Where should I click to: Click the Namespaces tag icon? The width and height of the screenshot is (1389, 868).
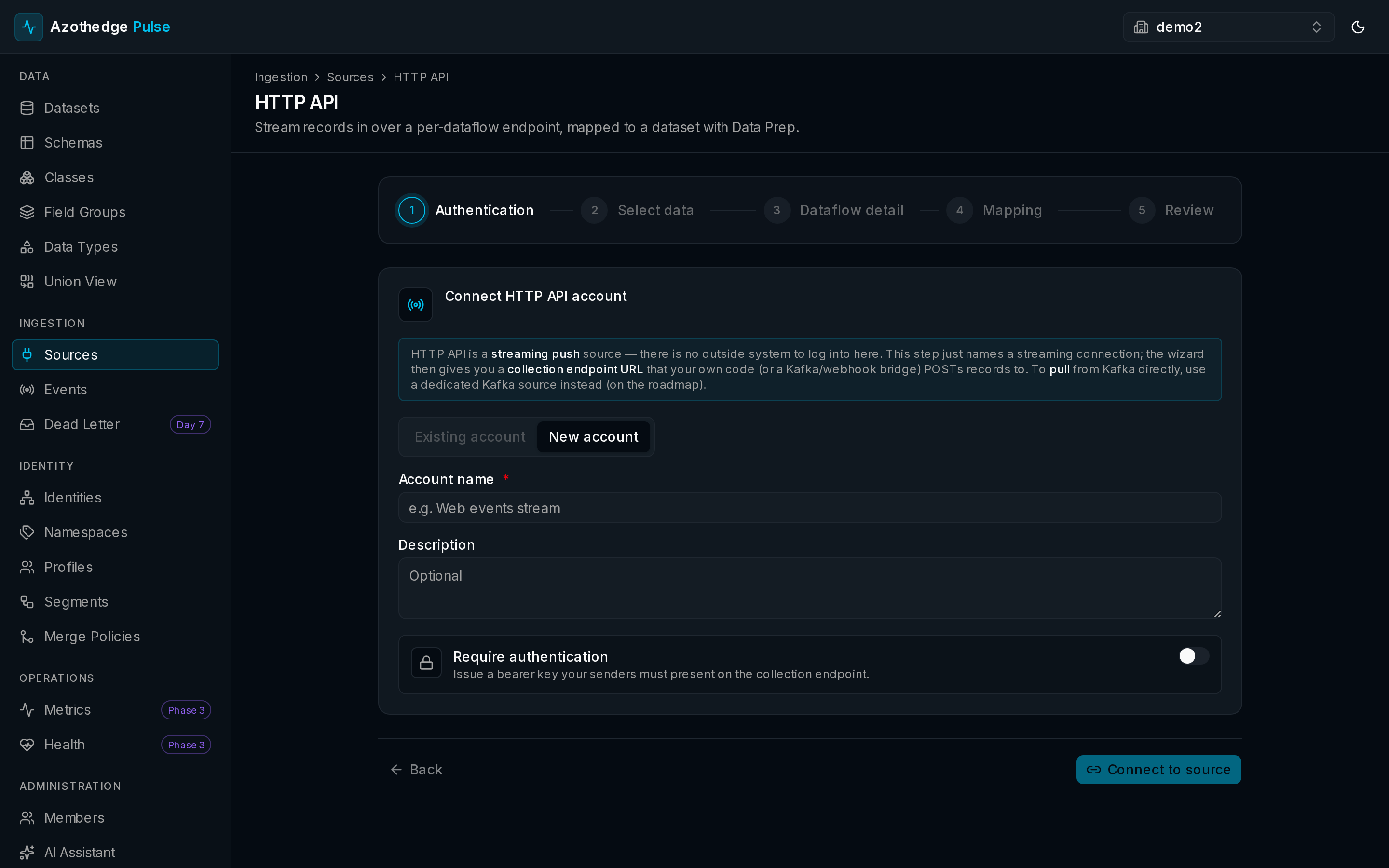[27, 532]
